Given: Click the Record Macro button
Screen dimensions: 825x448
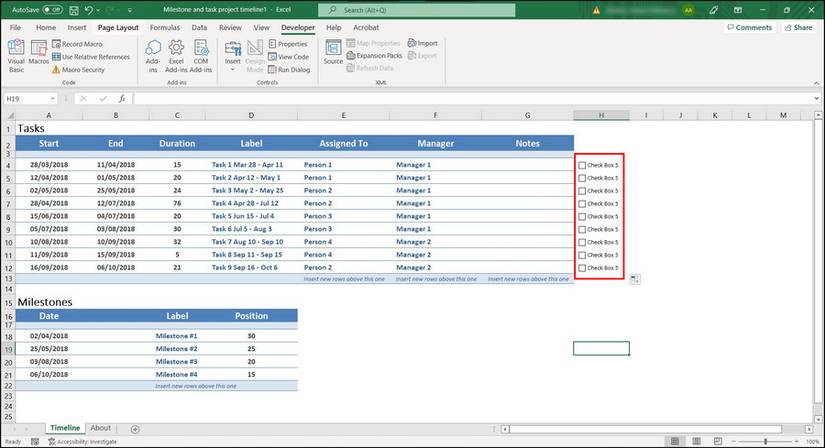Looking at the screenshot, I should coord(82,44).
